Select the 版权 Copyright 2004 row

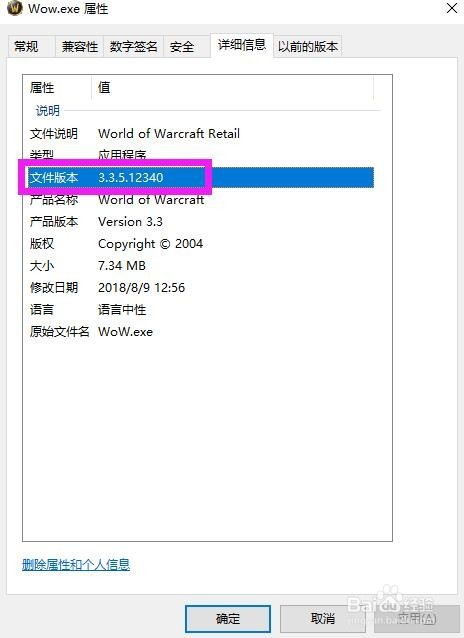pyautogui.click(x=201, y=244)
